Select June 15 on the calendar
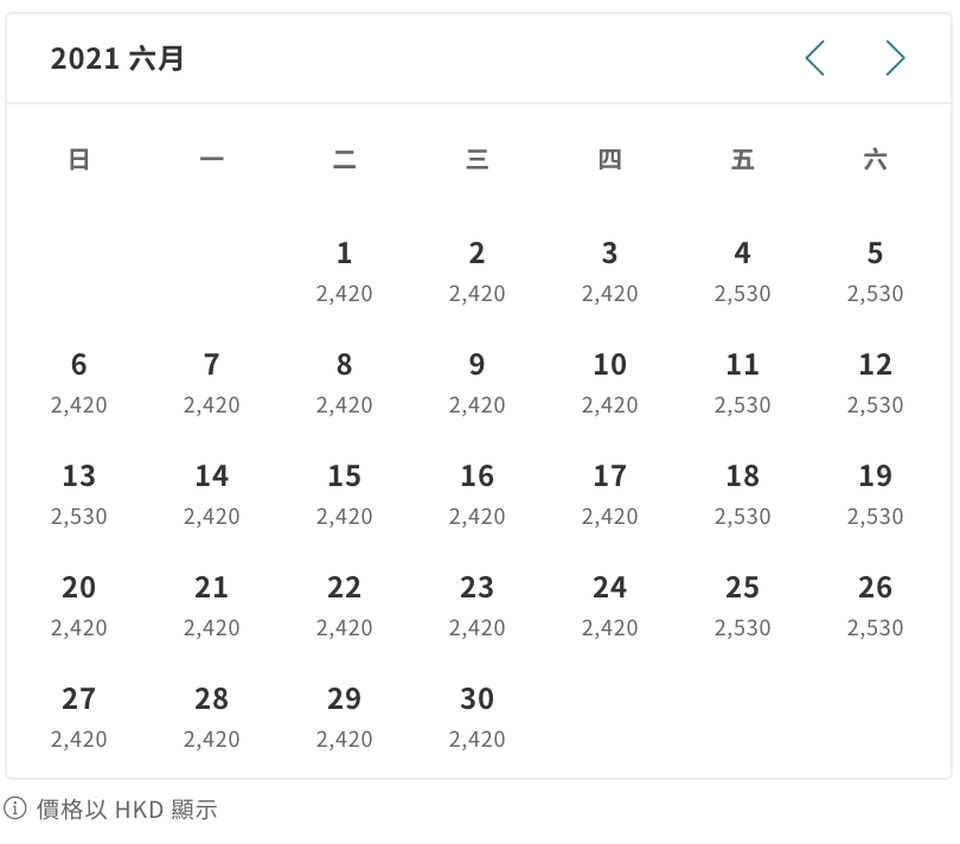 (x=344, y=495)
